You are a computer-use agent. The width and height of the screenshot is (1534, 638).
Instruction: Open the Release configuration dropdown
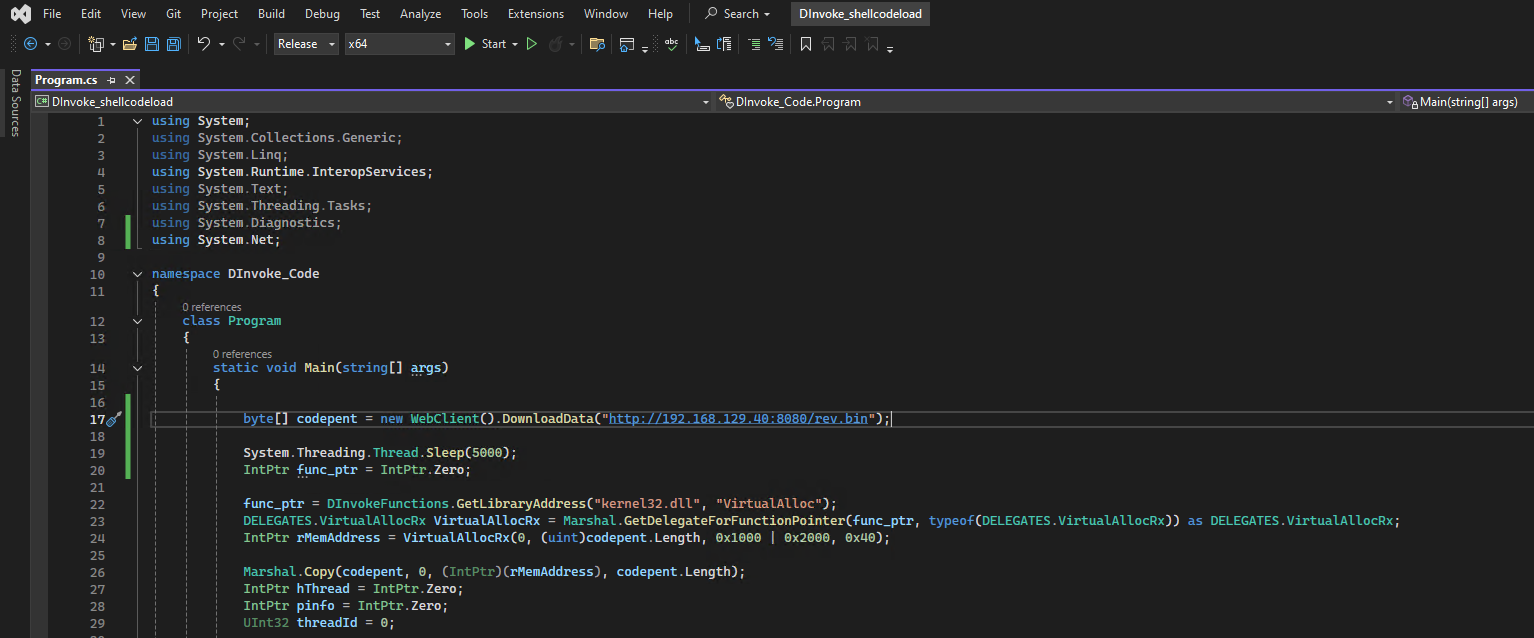click(x=305, y=44)
